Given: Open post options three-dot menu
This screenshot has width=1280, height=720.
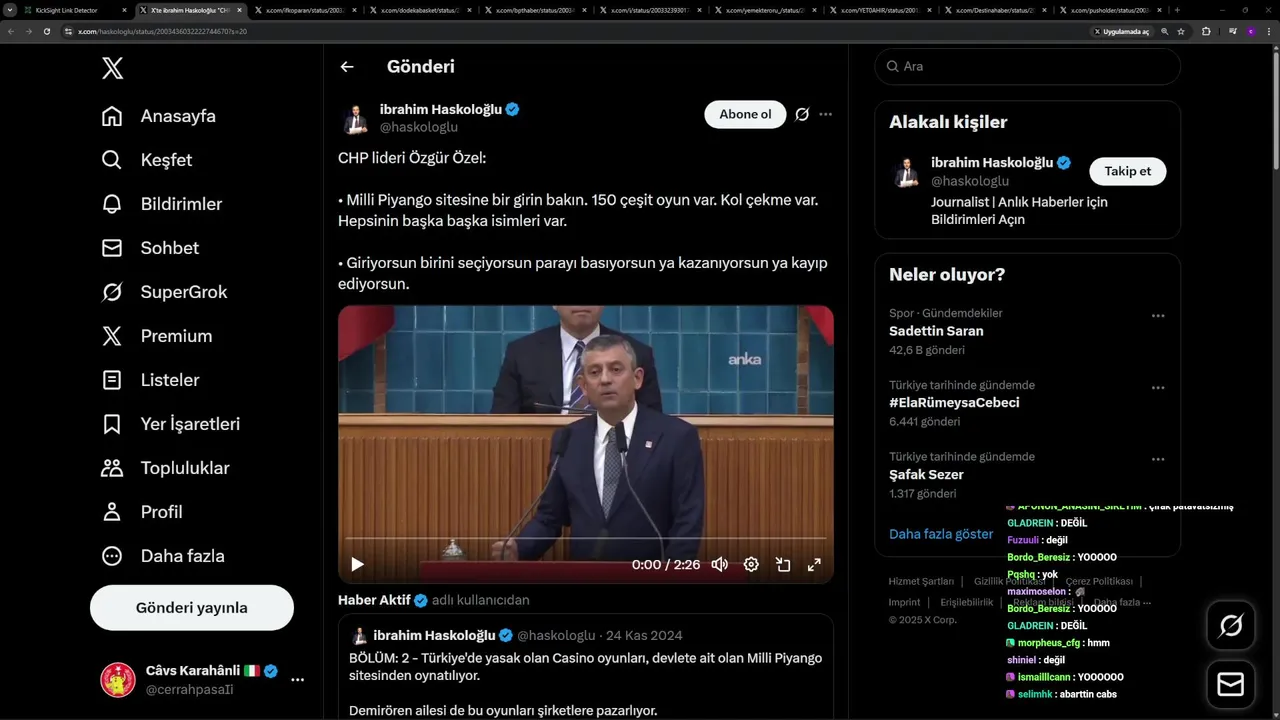Looking at the screenshot, I should 825,114.
